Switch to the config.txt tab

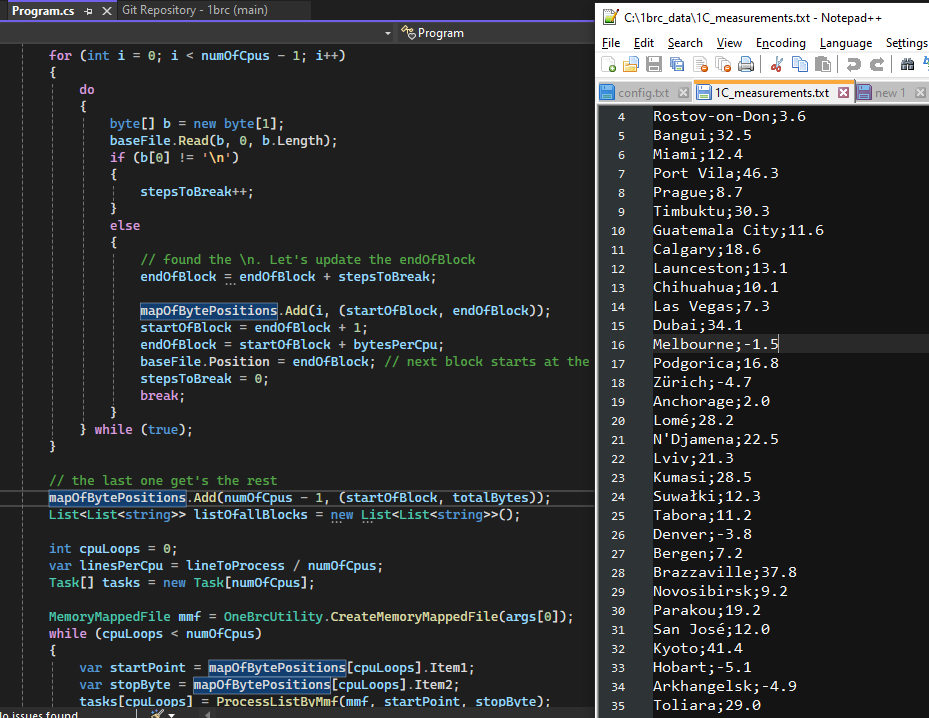(643, 93)
